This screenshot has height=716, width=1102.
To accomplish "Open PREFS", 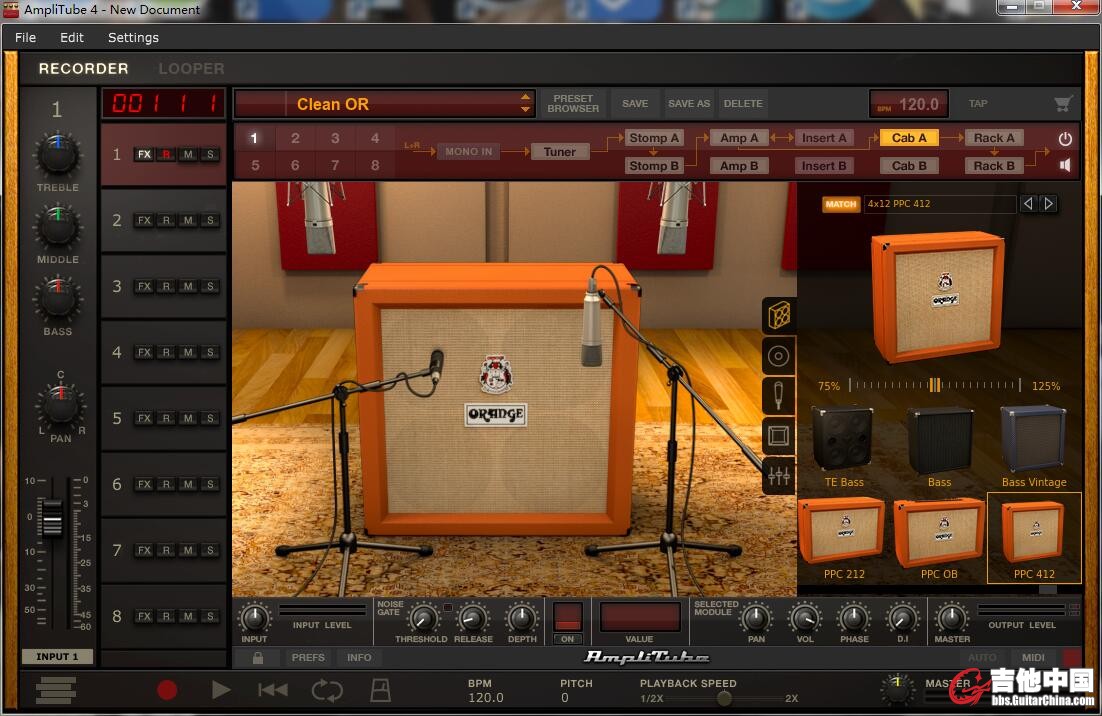I will click(308, 658).
